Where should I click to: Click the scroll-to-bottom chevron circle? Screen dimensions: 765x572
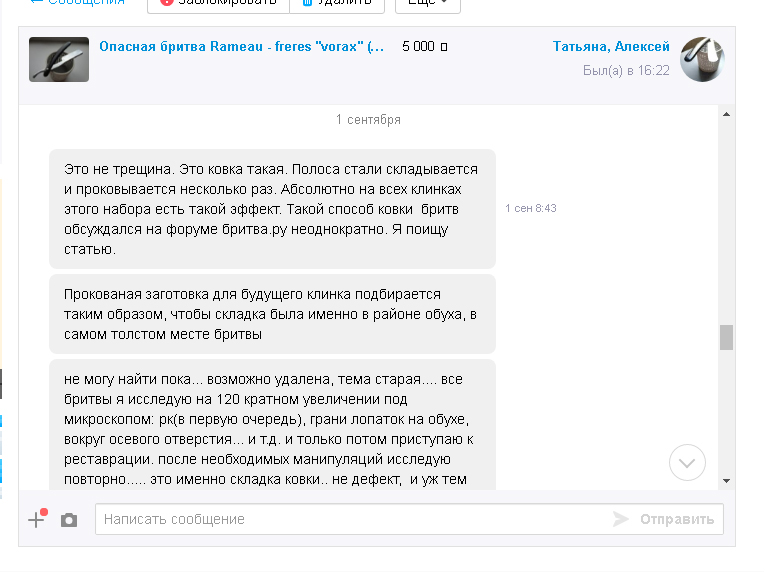coord(687,462)
